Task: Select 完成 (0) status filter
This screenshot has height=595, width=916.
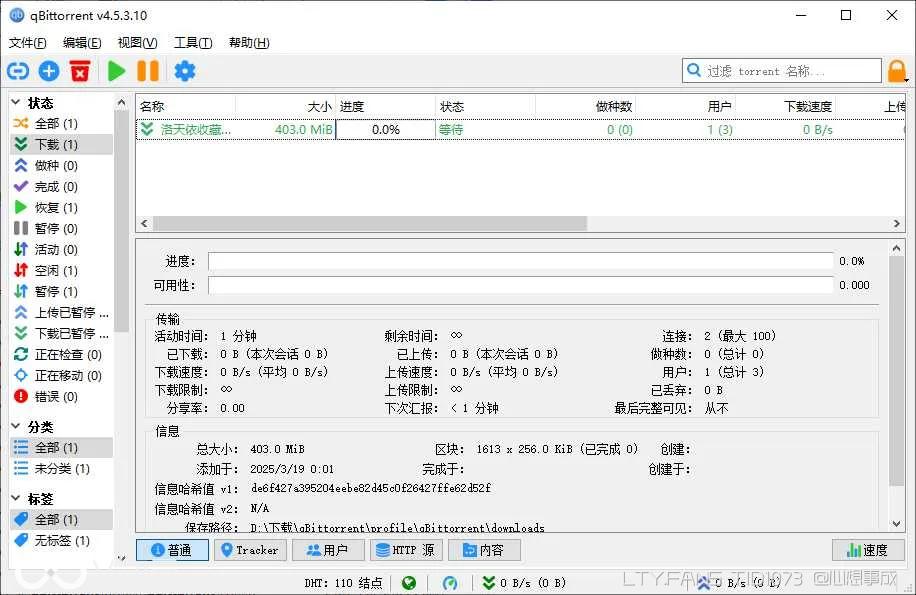Action: (61, 186)
